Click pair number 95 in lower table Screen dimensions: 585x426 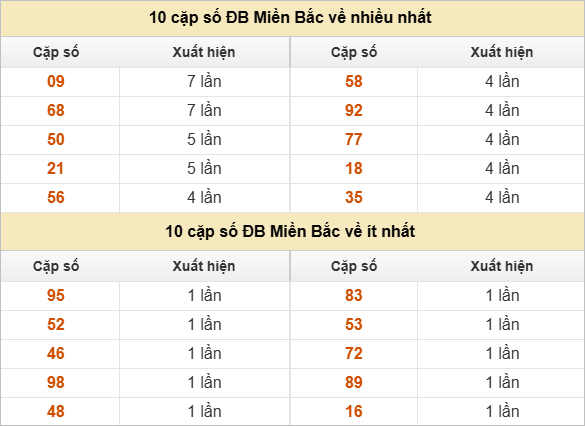point(56,295)
